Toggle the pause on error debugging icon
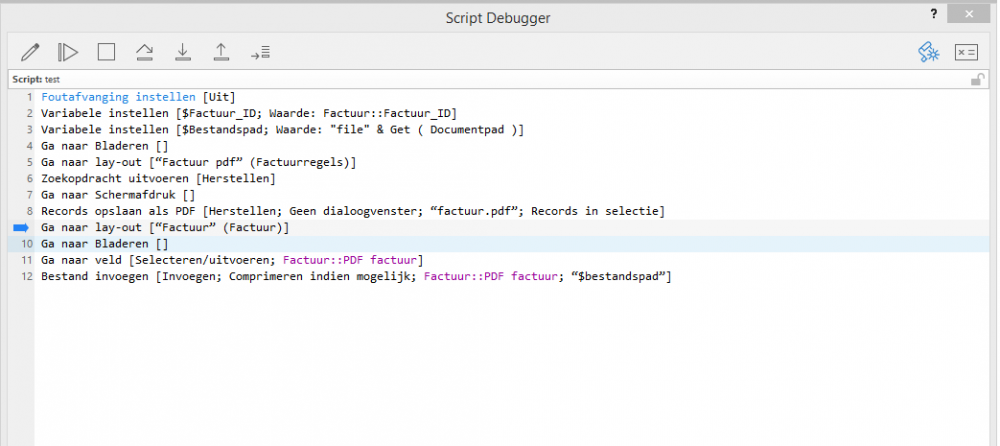 929,52
